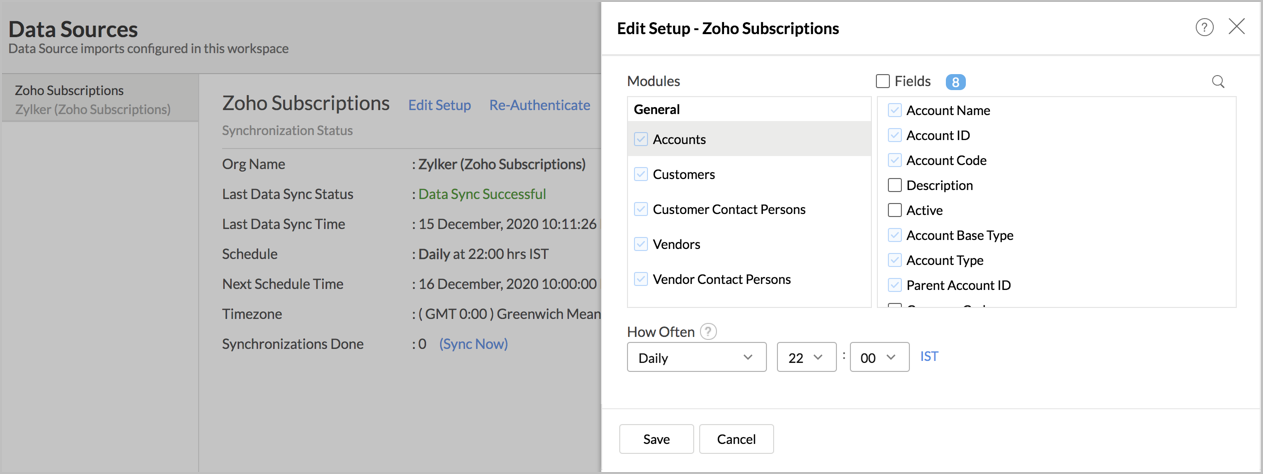The image size is (1263, 474).
Task: Enable the Active field checkbox
Action: (x=895, y=210)
